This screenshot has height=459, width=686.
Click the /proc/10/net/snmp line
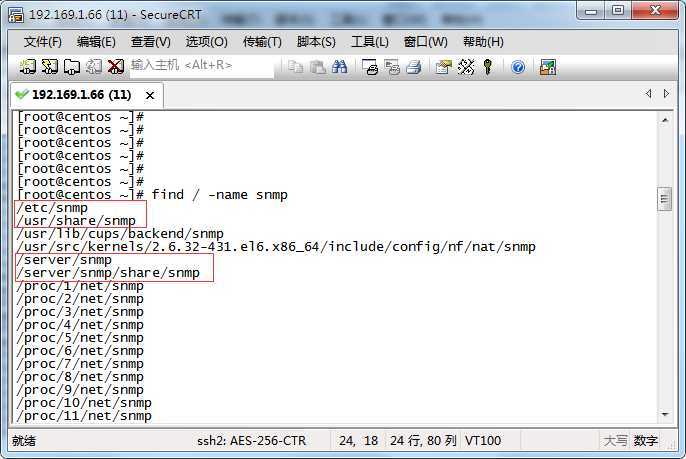[84, 403]
